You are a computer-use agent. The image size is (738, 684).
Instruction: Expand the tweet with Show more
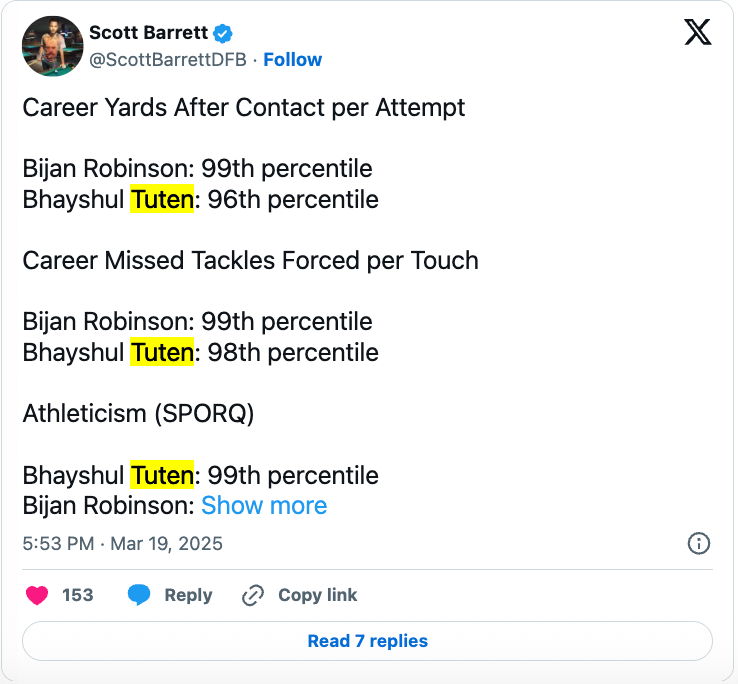point(264,506)
